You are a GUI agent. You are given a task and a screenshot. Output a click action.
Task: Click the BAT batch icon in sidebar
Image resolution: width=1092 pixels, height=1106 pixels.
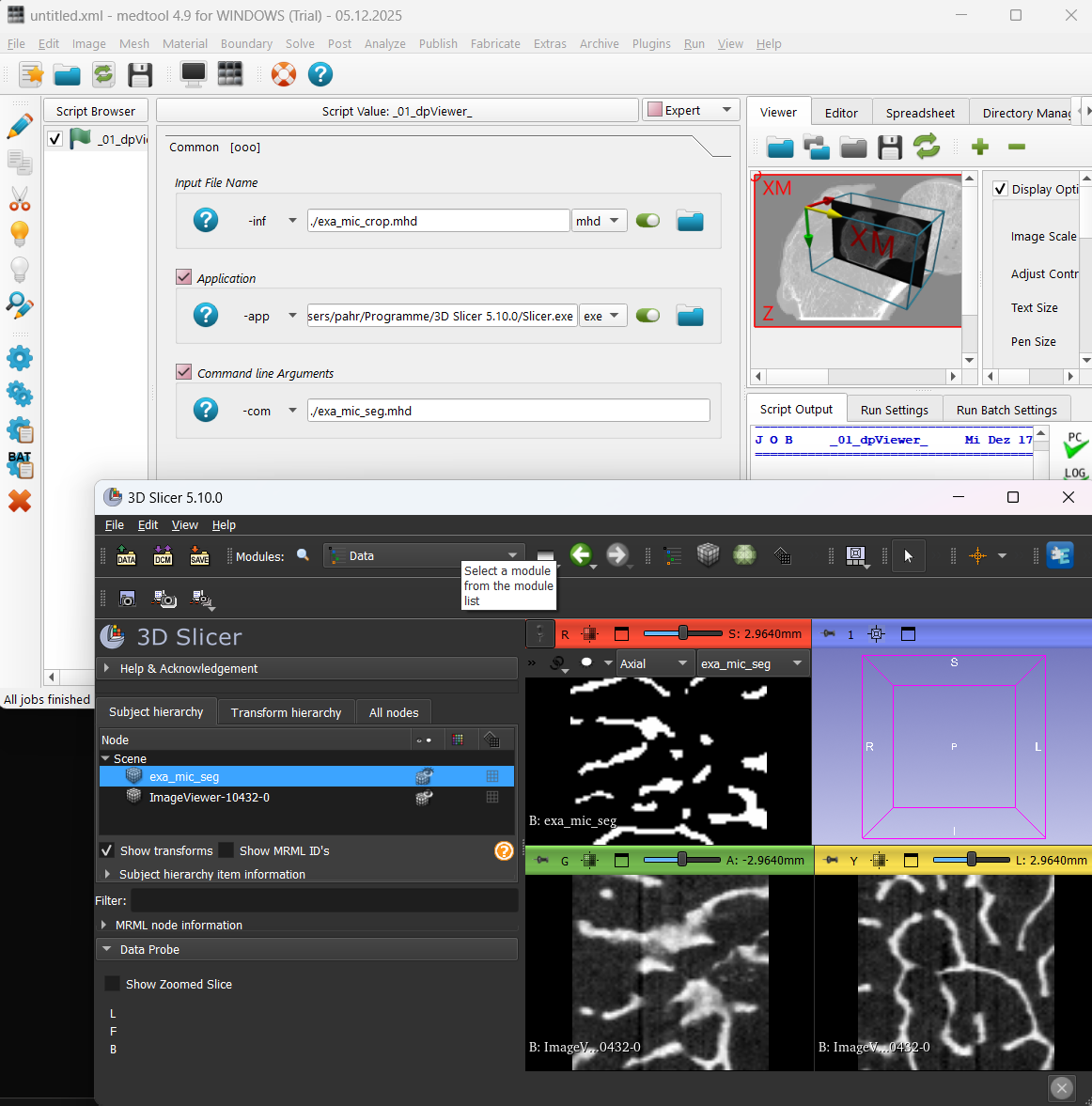click(20, 464)
